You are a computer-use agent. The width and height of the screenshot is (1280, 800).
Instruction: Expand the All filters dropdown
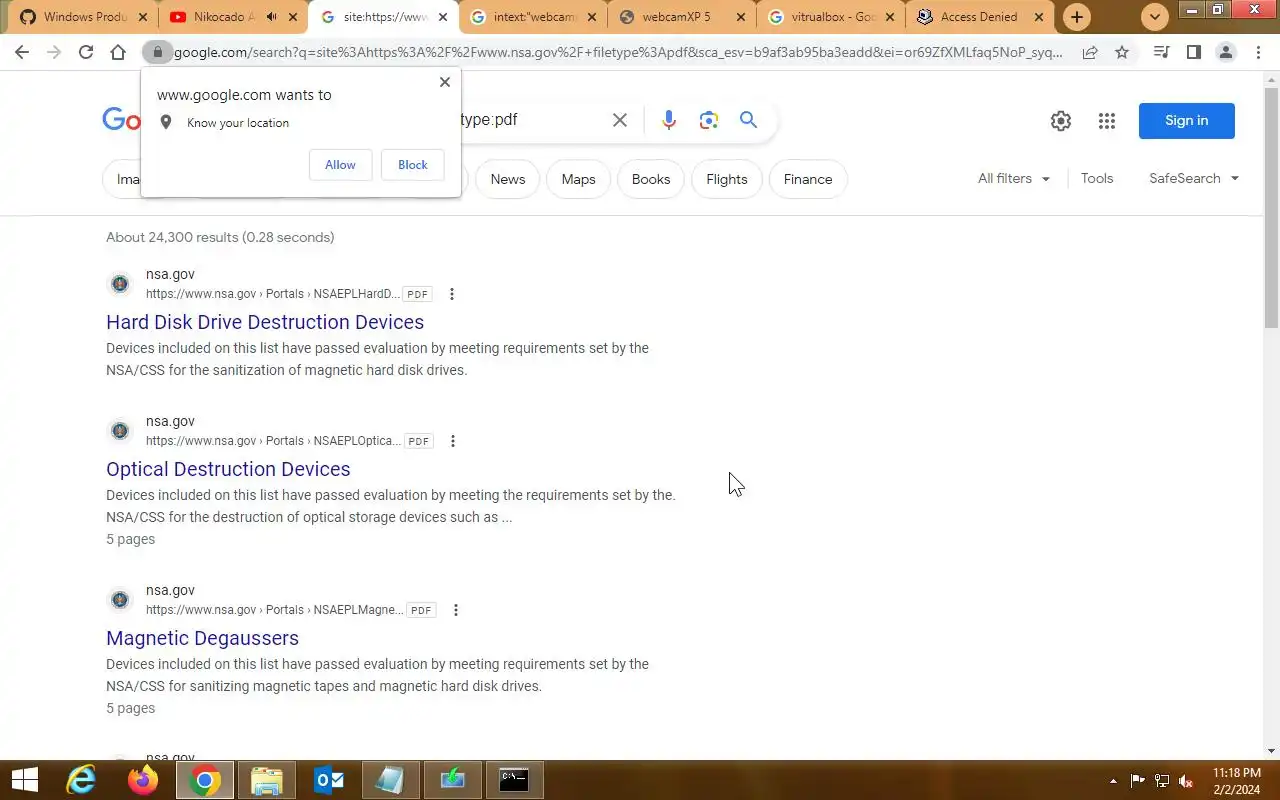pos(1014,178)
